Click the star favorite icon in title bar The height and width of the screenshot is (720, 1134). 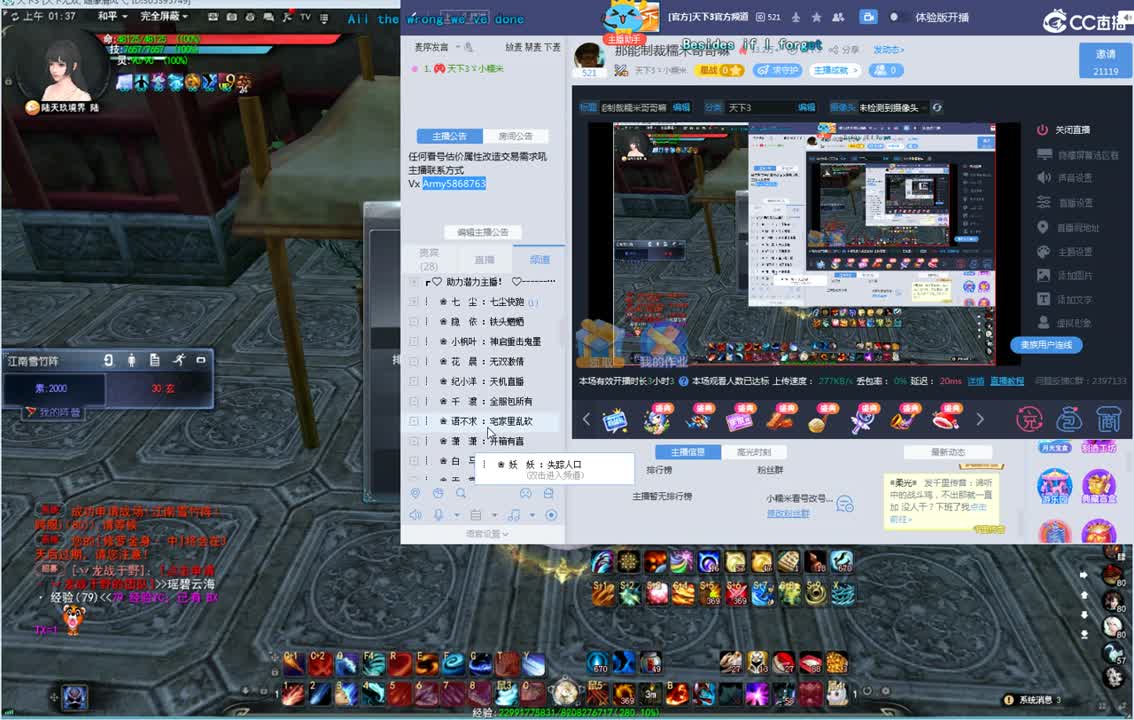(x=816, y=17)
